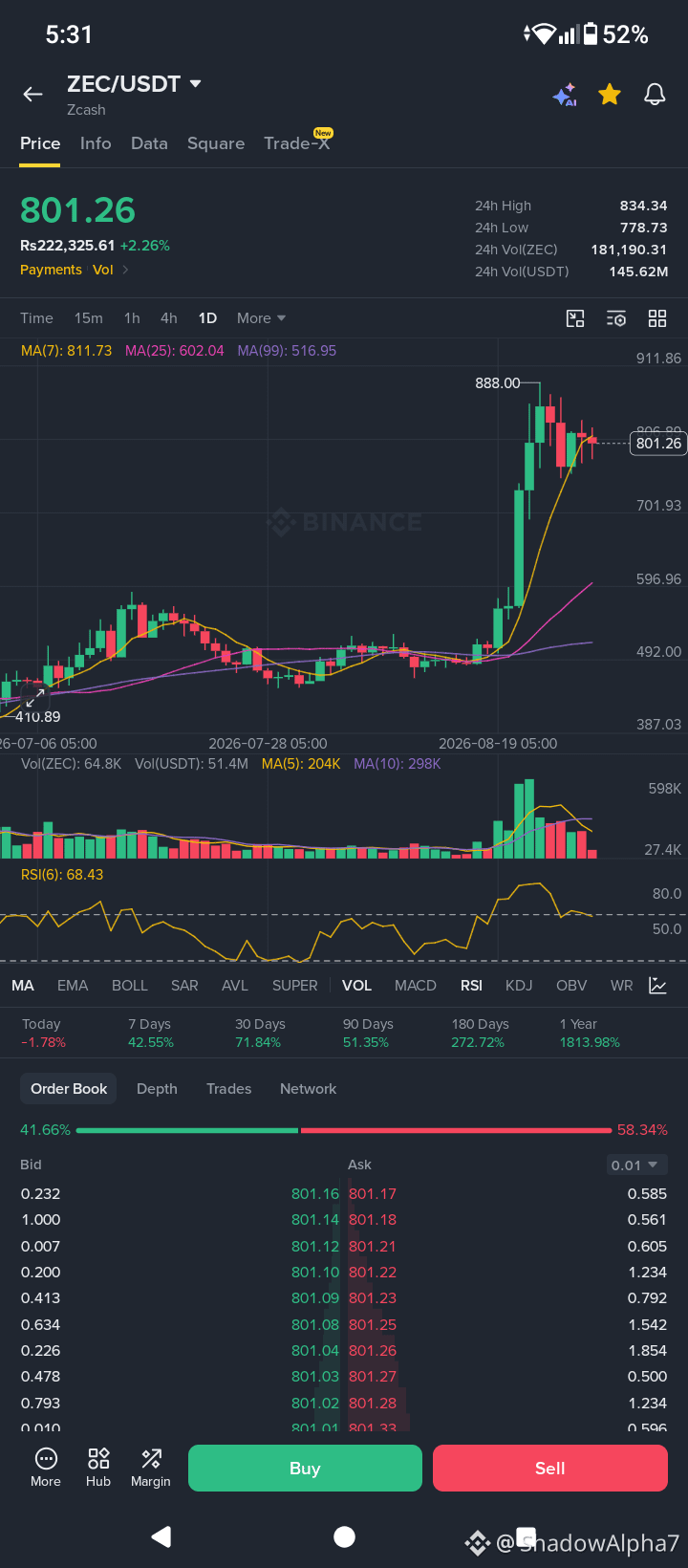Tap the Today -1.78% performance
The width and height of the screenshot is (688, 1568).
44,1033
